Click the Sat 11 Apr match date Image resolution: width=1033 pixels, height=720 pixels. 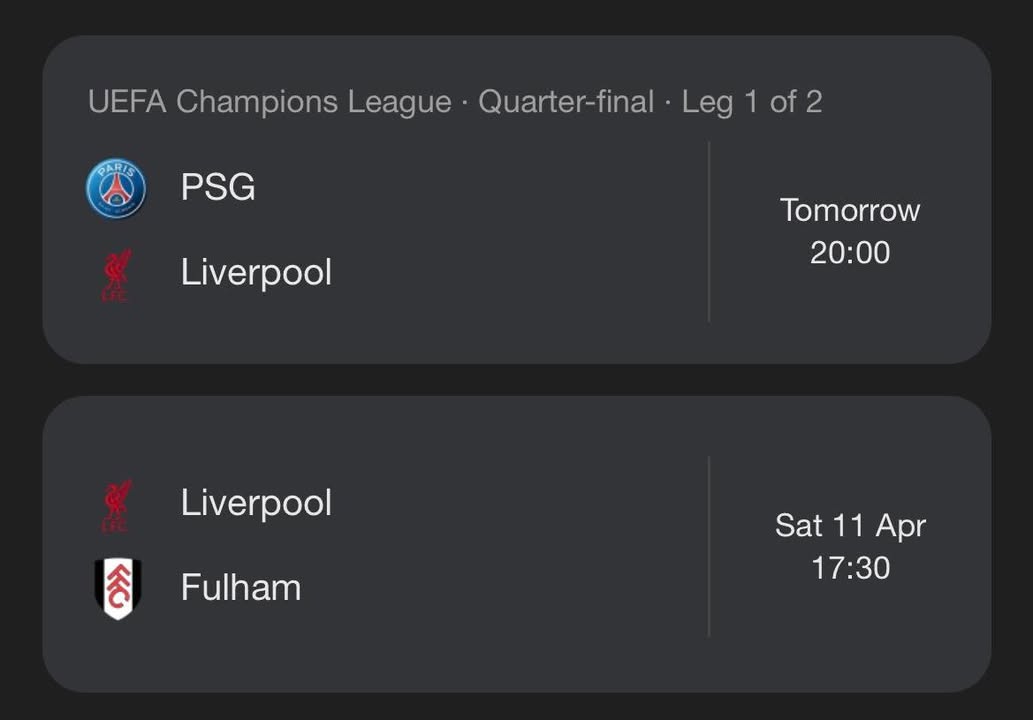pyautogui.click(x=850, y=526)
